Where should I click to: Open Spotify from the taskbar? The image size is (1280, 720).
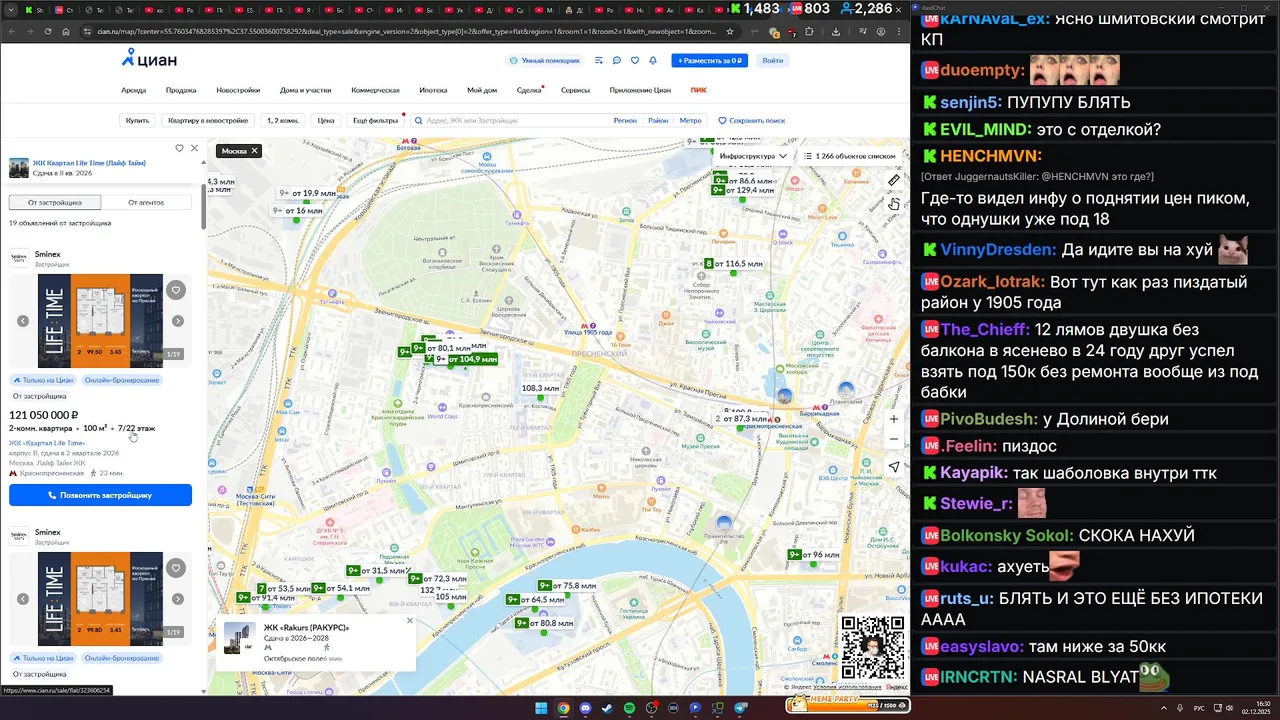coord(629,708)
